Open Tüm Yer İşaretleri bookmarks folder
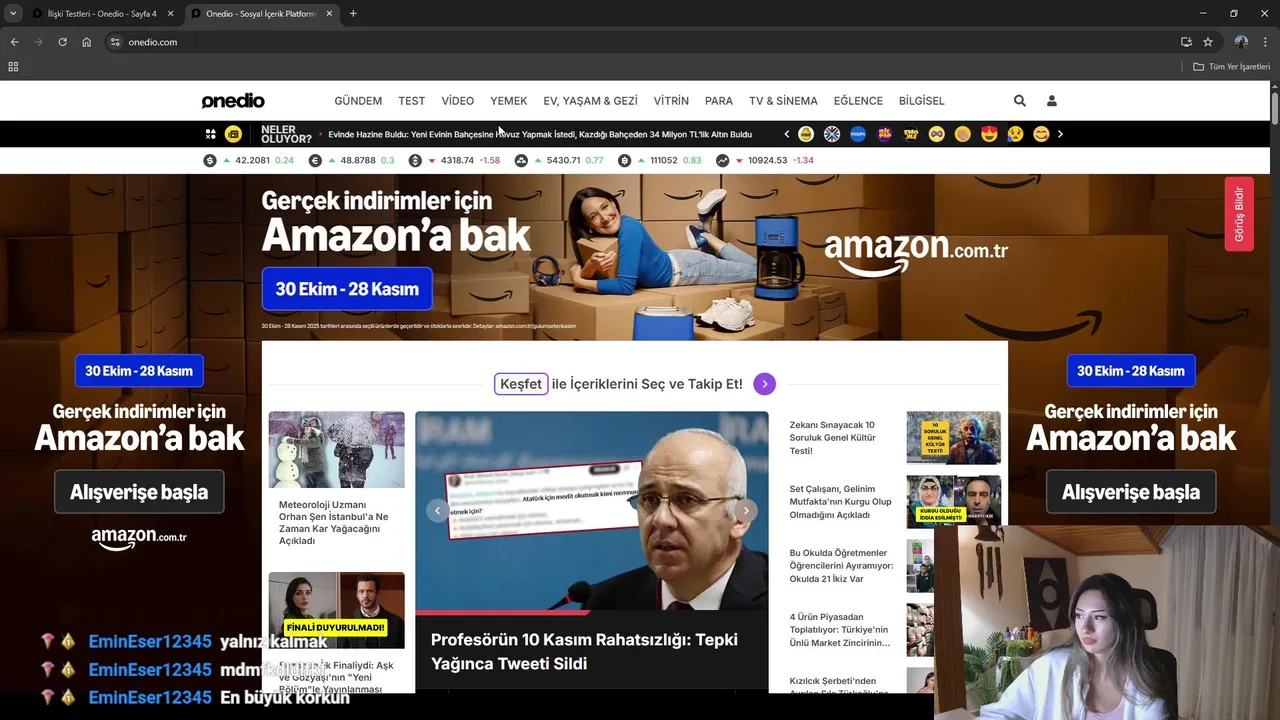1280x720 pixels. [1232, 67]
